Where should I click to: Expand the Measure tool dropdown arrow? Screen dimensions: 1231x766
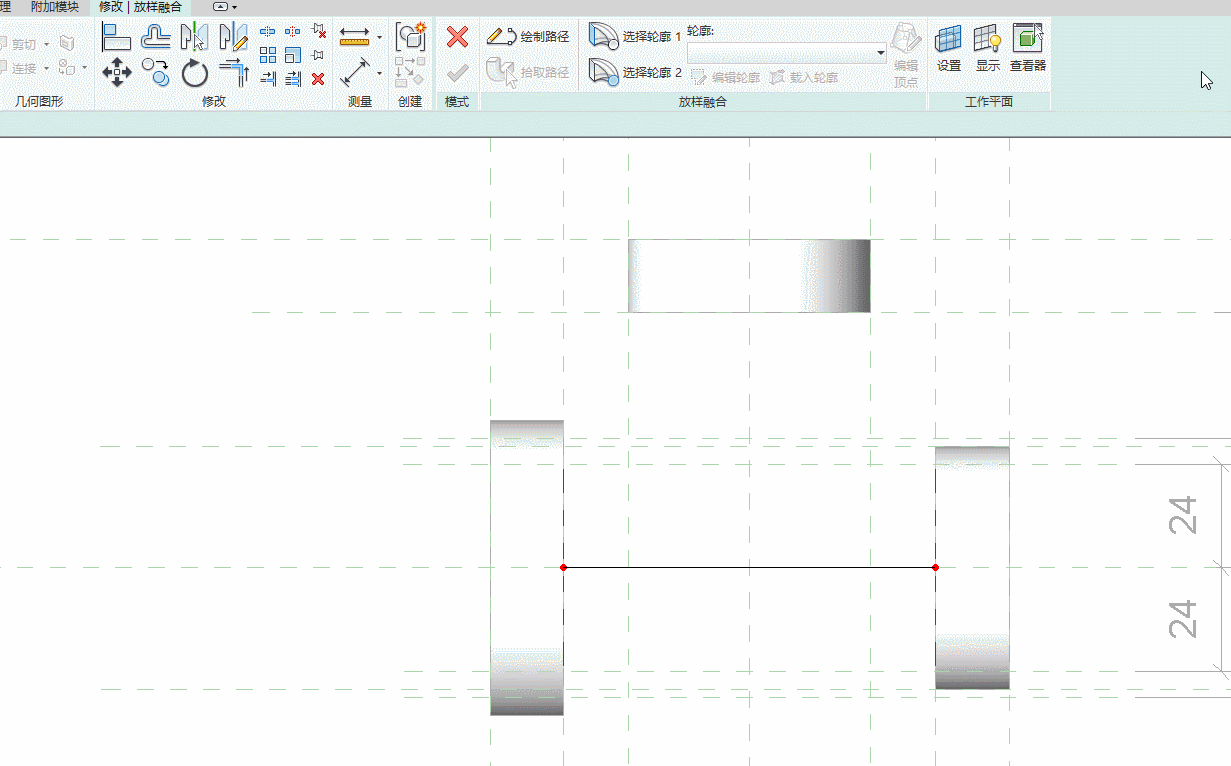(379, 38)
